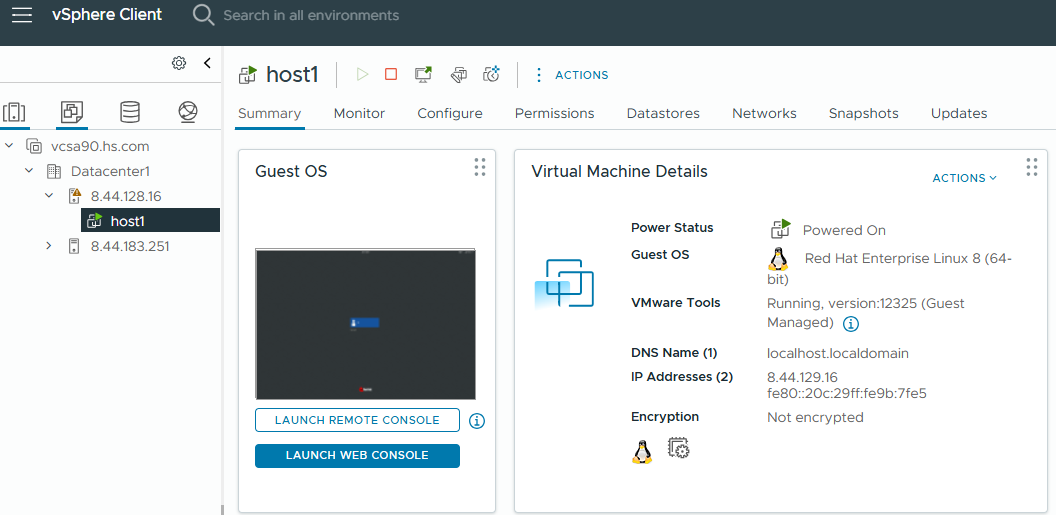Select host 8.44.128.16 in tree

pyautogui.click(x=126, y=197)
